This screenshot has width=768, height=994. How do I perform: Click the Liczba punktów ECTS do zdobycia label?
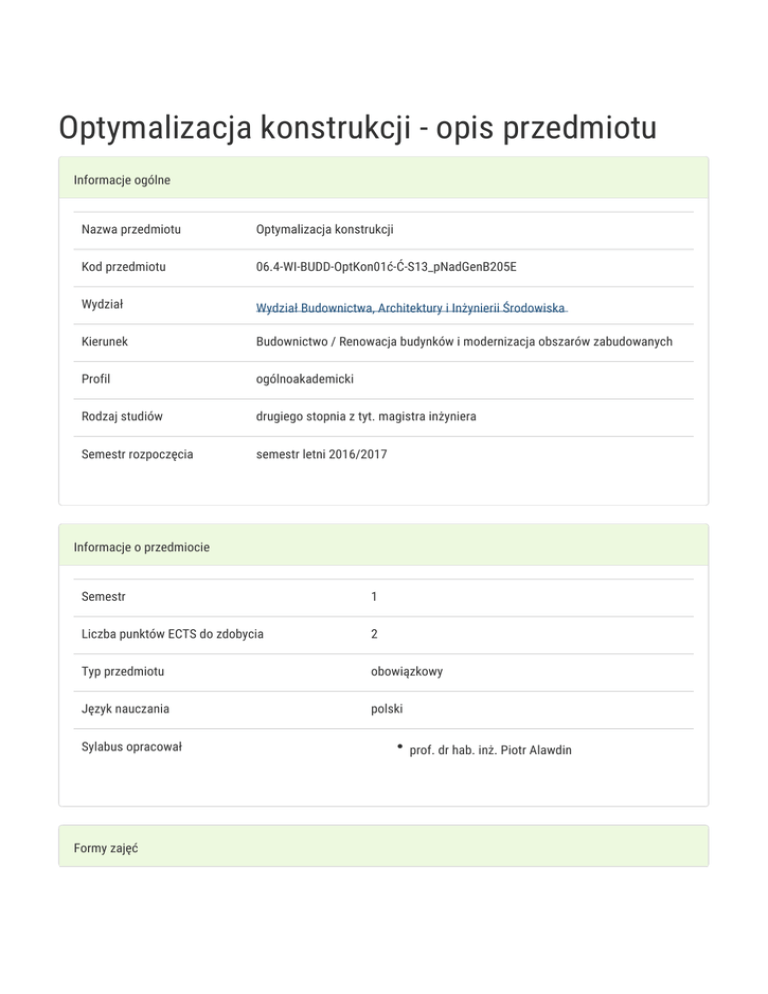point(173,634)
